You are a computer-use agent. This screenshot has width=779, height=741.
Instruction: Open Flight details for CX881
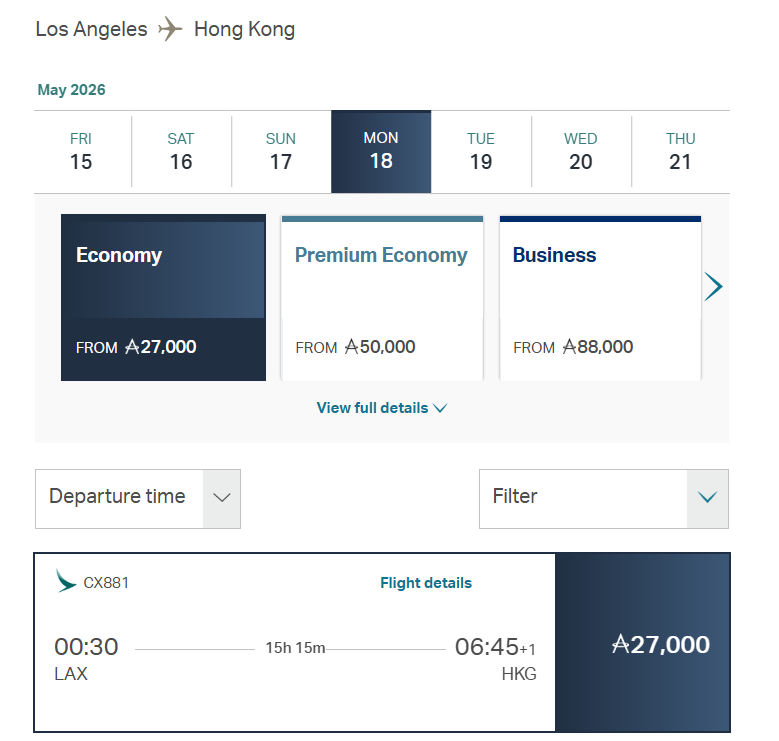(x=426, y=583)
